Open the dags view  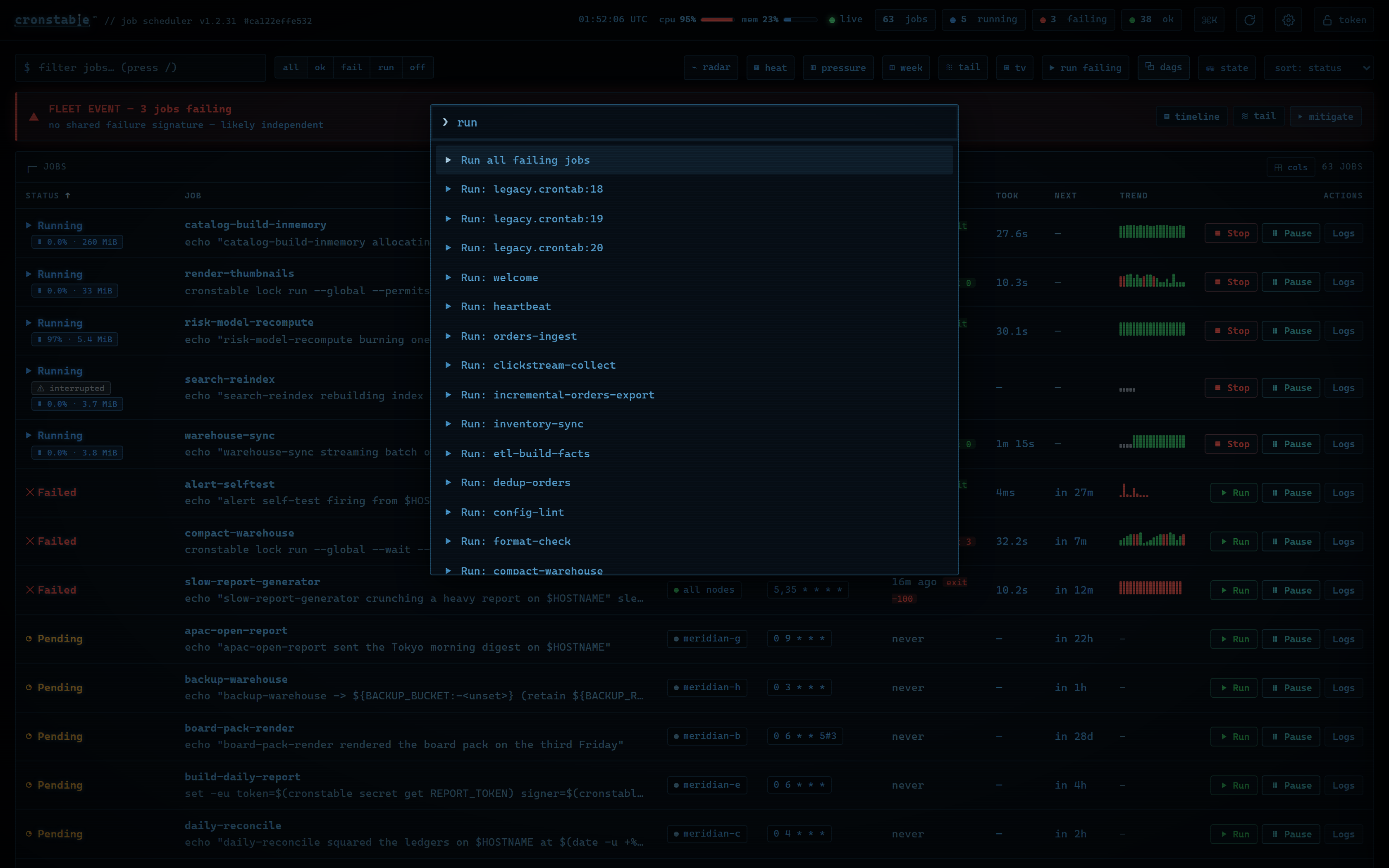point(1163,68)
